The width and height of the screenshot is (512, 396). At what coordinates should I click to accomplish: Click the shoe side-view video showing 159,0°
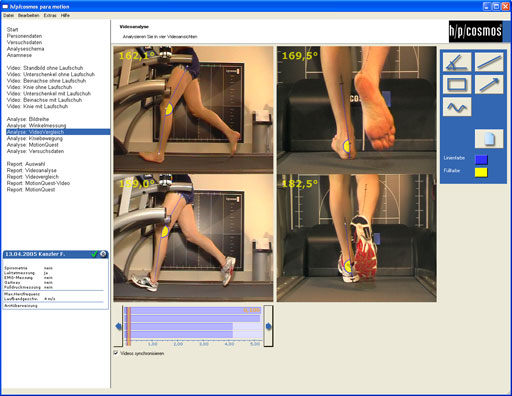click(x=193, y=238)
